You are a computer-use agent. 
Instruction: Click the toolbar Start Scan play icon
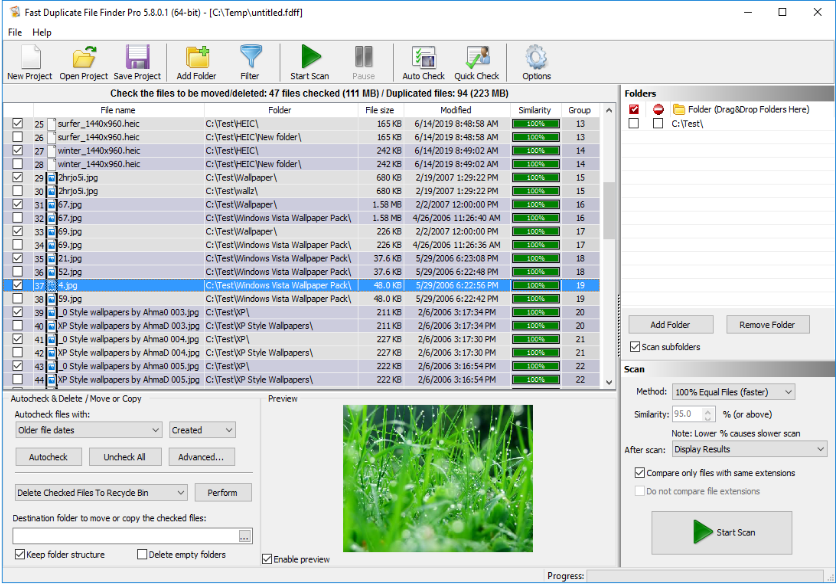[x=310, y=57]
